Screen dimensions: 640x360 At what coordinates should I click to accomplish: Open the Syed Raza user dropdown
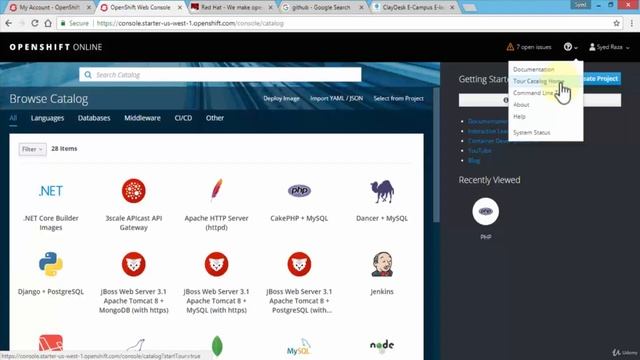(609, 47)
